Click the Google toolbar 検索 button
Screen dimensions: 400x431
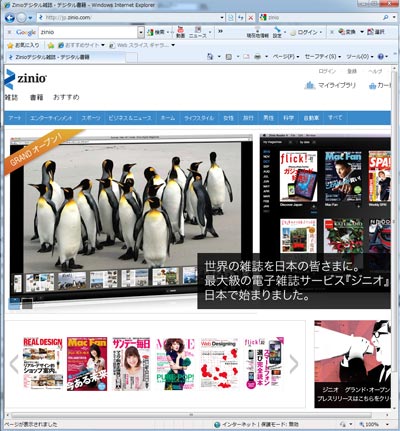pyautogui.click(x=156, y=32)
